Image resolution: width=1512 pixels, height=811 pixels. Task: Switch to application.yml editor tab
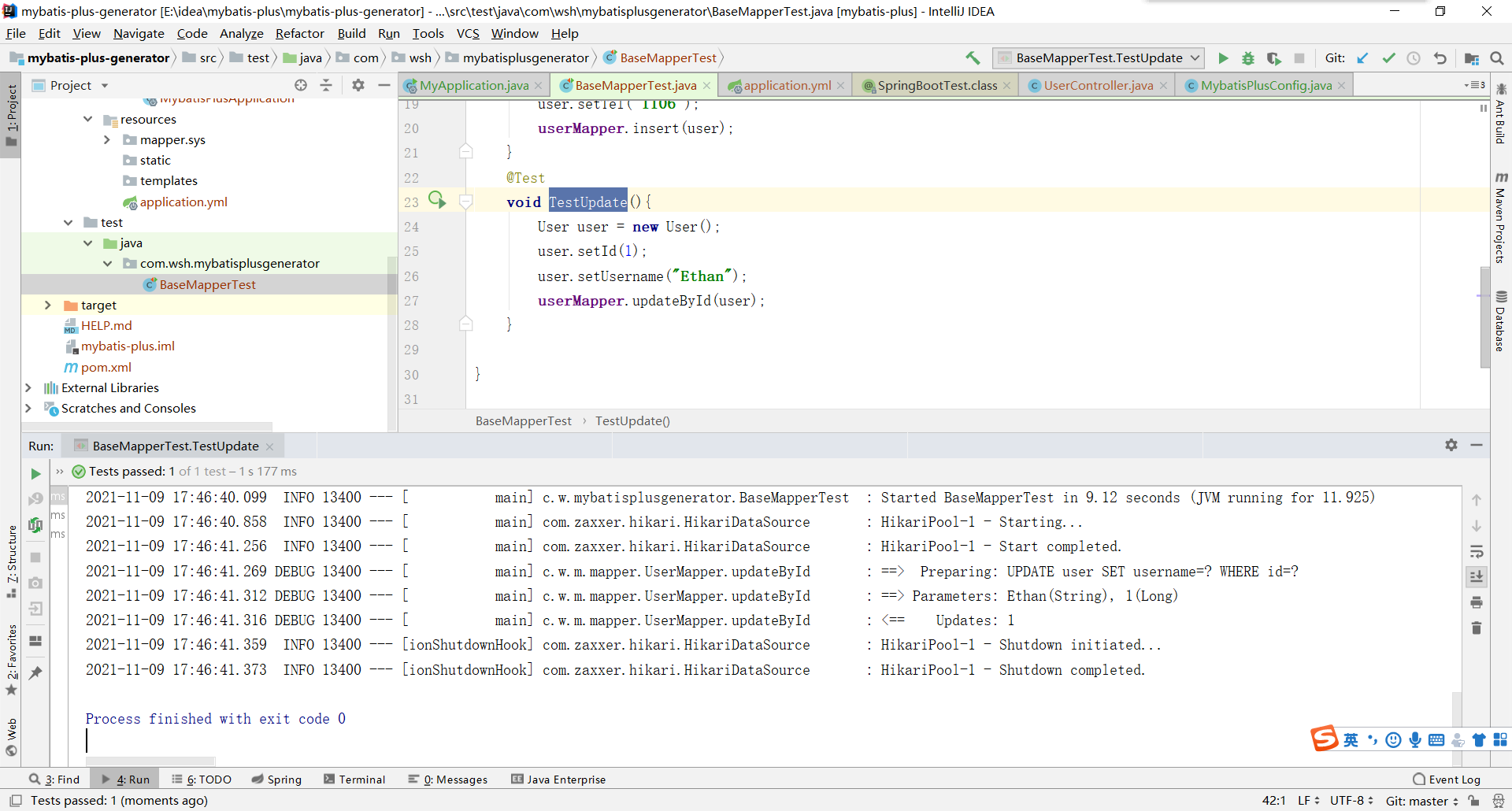pos(786,85)
